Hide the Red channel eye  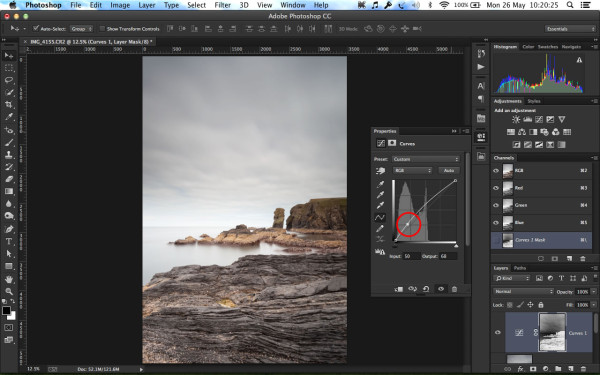[496, 188]
